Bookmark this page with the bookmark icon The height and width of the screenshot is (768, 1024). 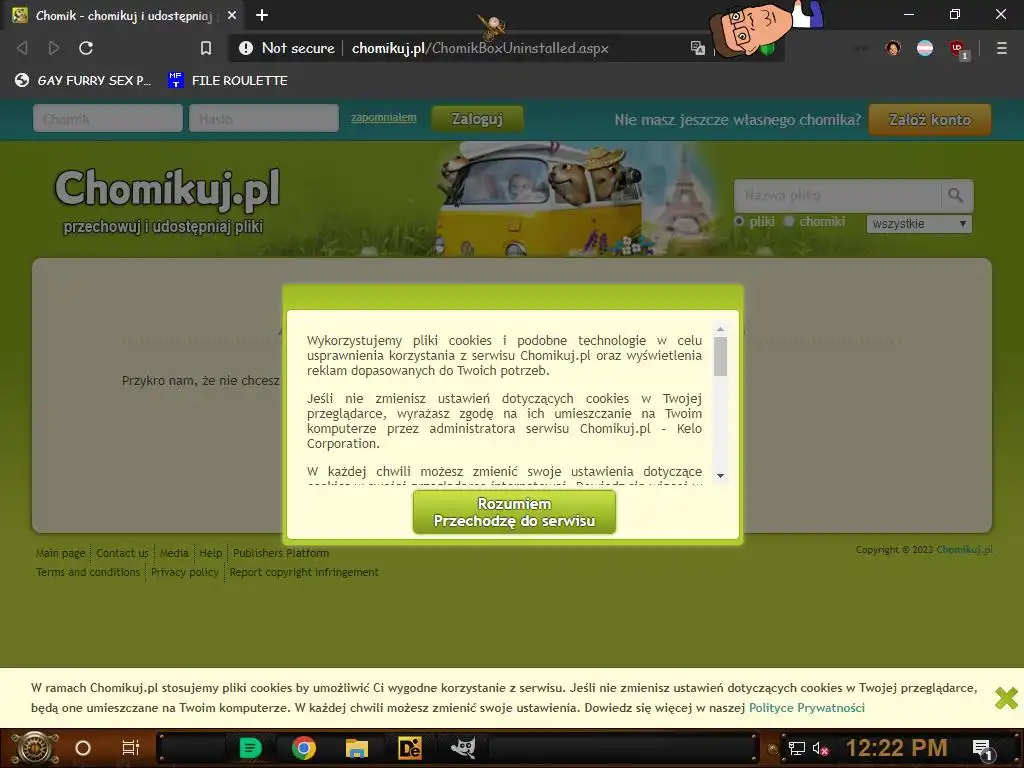tap(206, 48)
